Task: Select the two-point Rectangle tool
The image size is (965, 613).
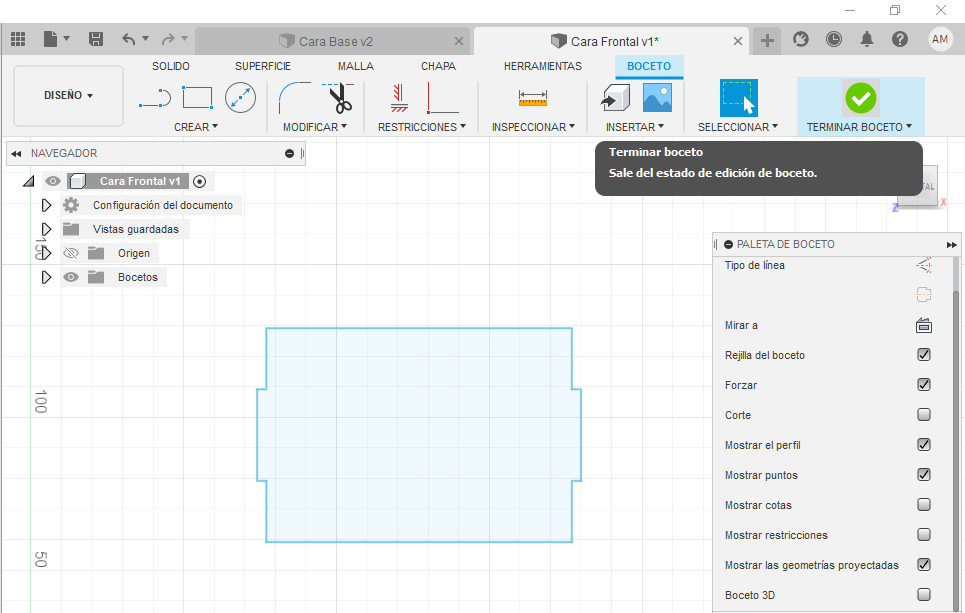Action: (x=198, y=98)
